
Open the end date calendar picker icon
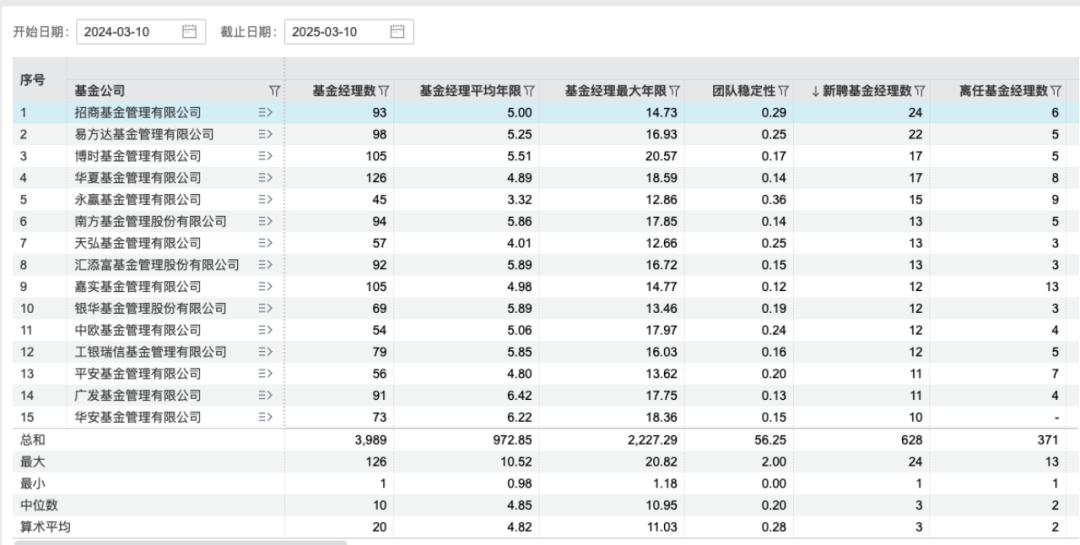[x=397, y=32]
